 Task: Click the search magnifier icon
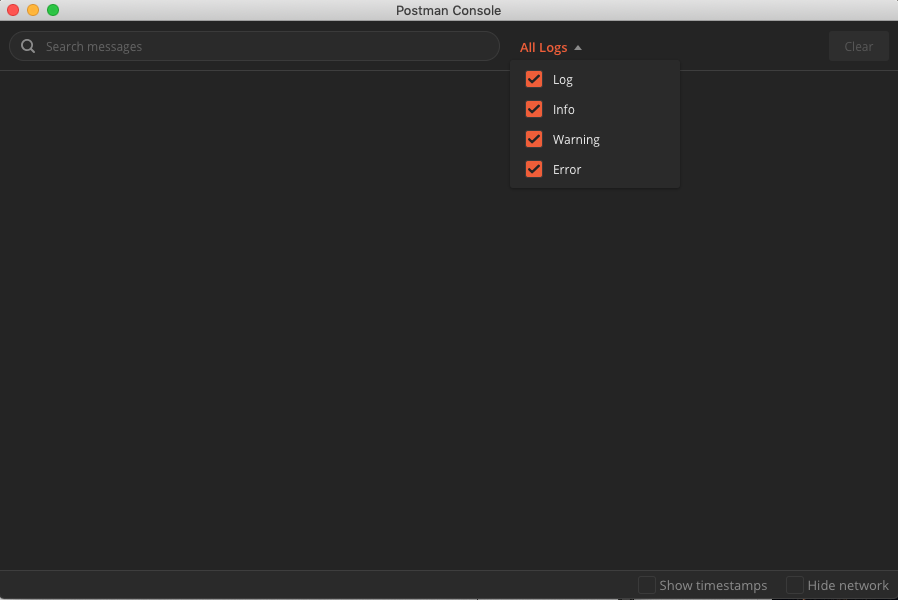[x=27, y=46]
